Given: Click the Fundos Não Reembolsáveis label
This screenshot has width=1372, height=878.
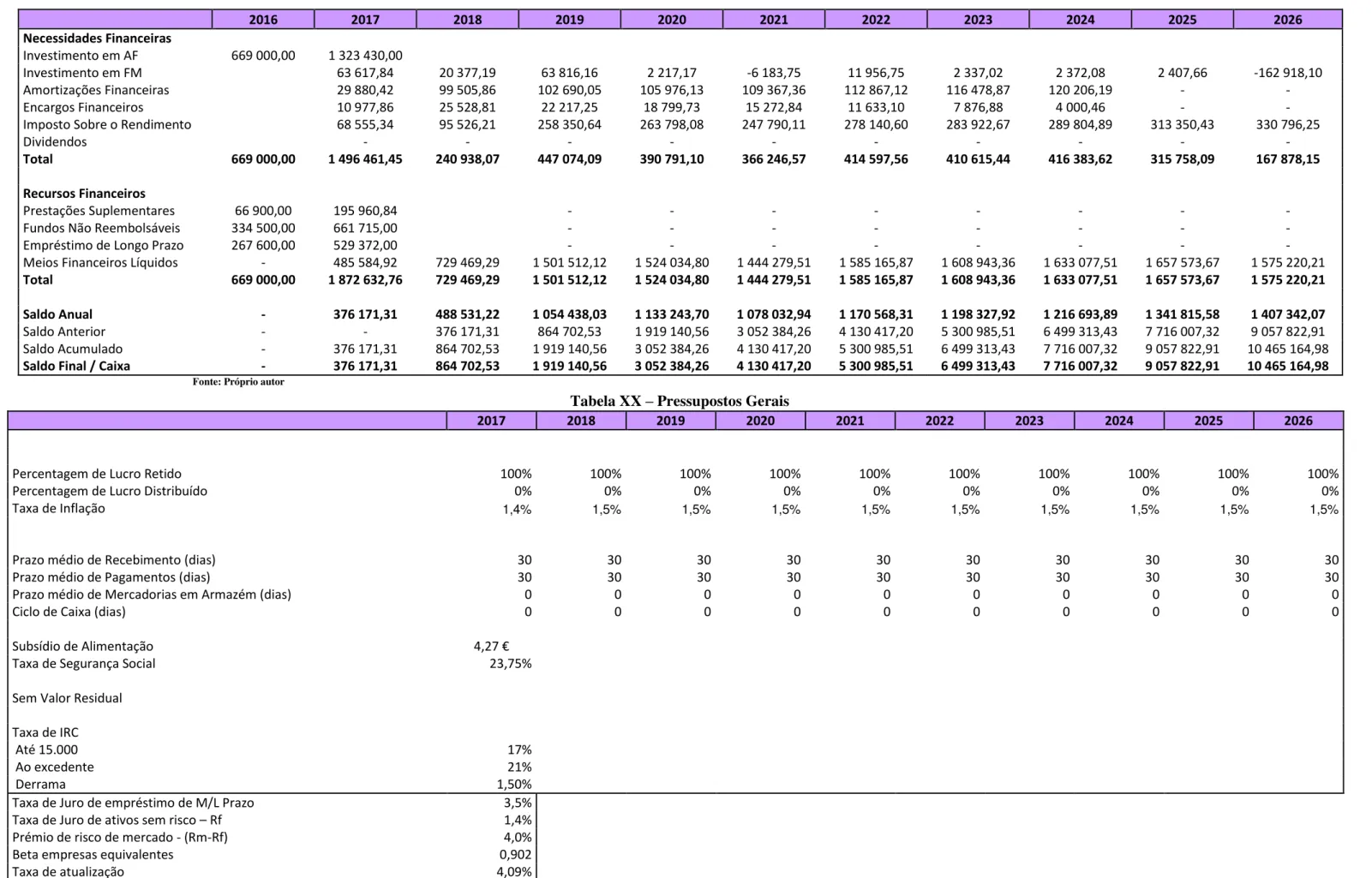Looking at the screenshot, I should (102, 228).
